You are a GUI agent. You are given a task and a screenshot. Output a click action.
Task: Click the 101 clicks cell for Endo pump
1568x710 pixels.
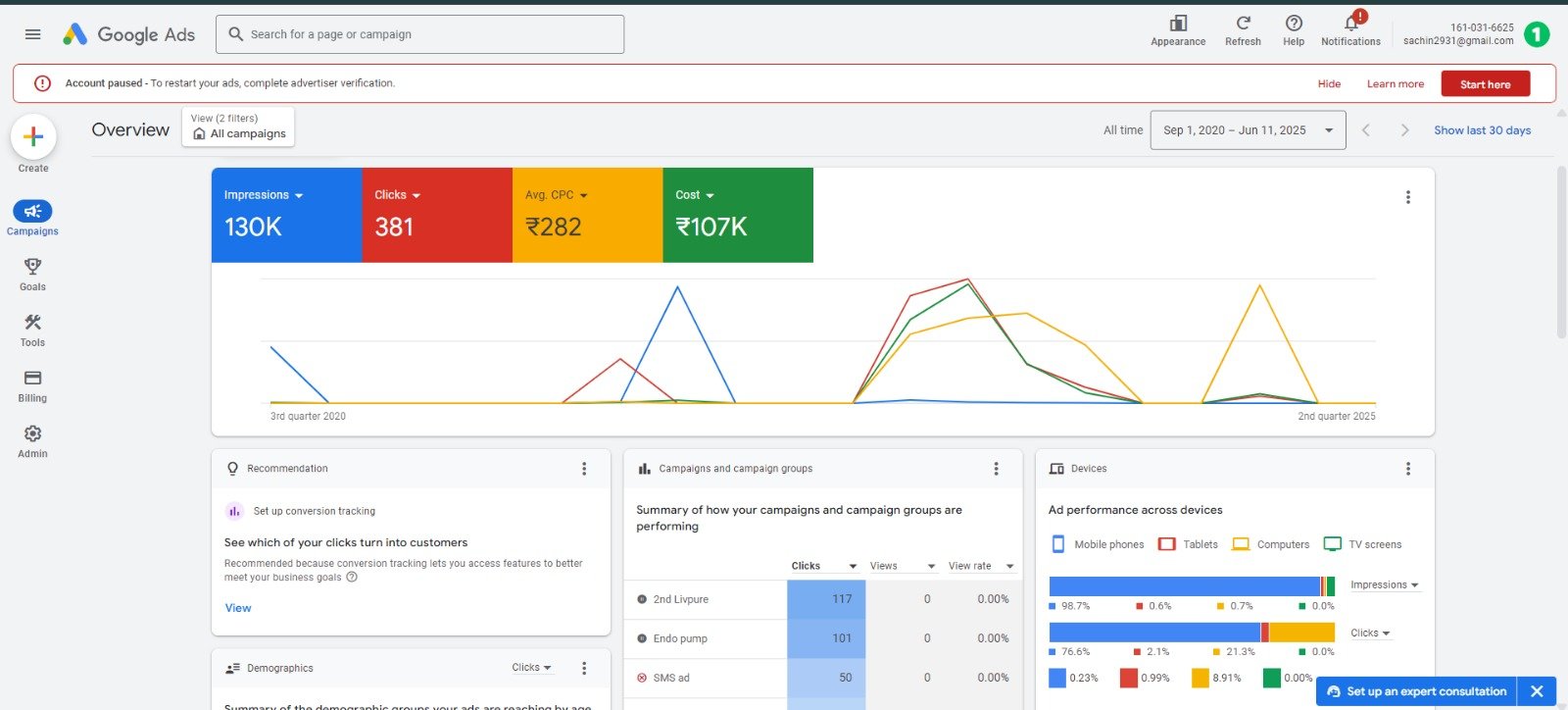pos(826,638)
